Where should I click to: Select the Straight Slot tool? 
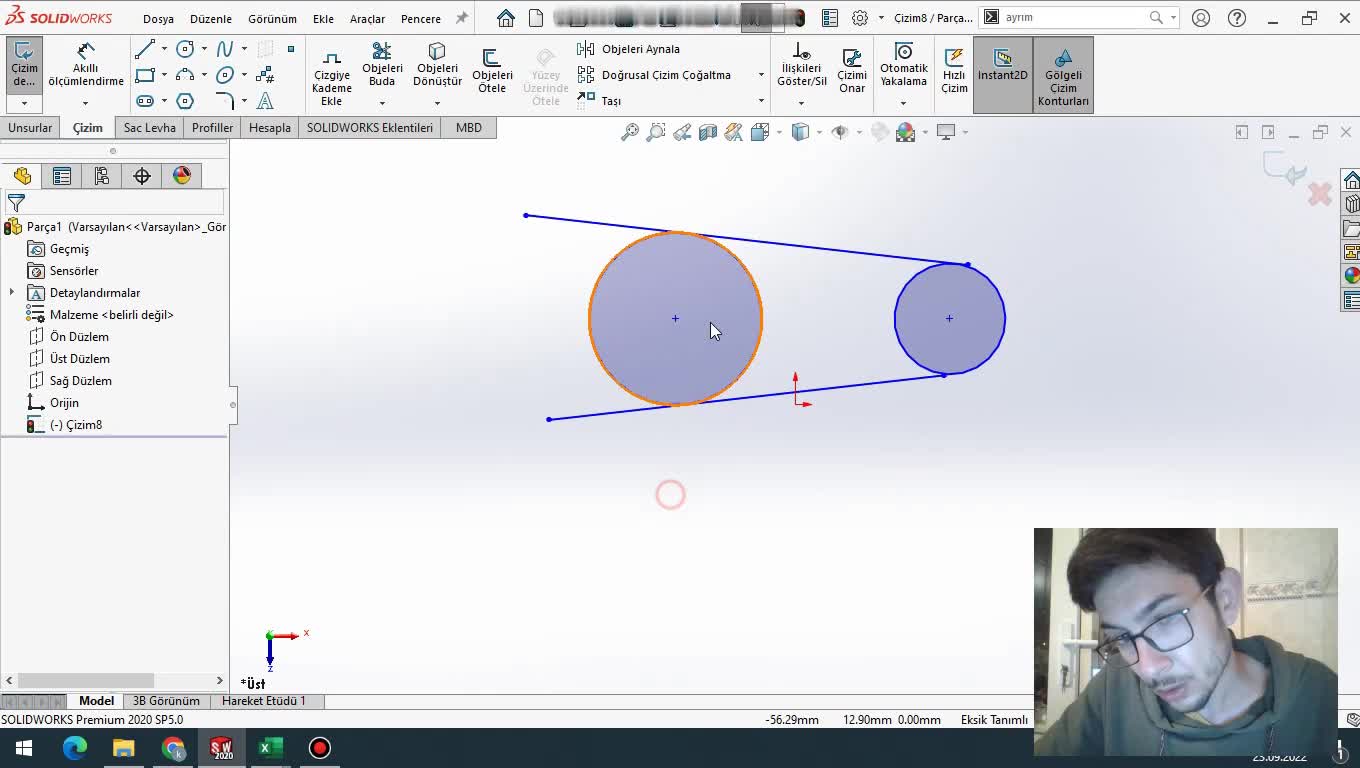145,101
